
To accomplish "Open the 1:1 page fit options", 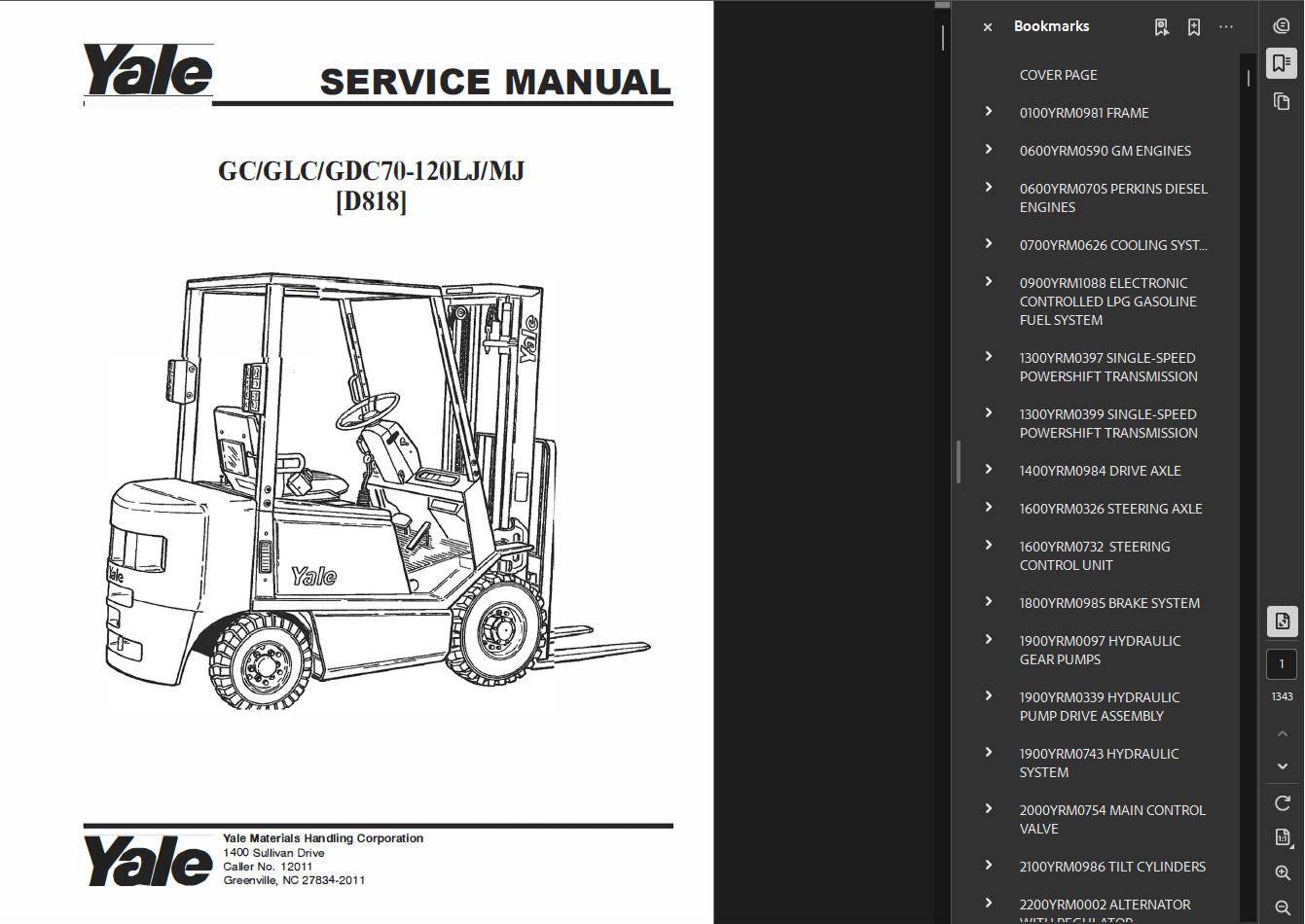I will (1283, 837).
